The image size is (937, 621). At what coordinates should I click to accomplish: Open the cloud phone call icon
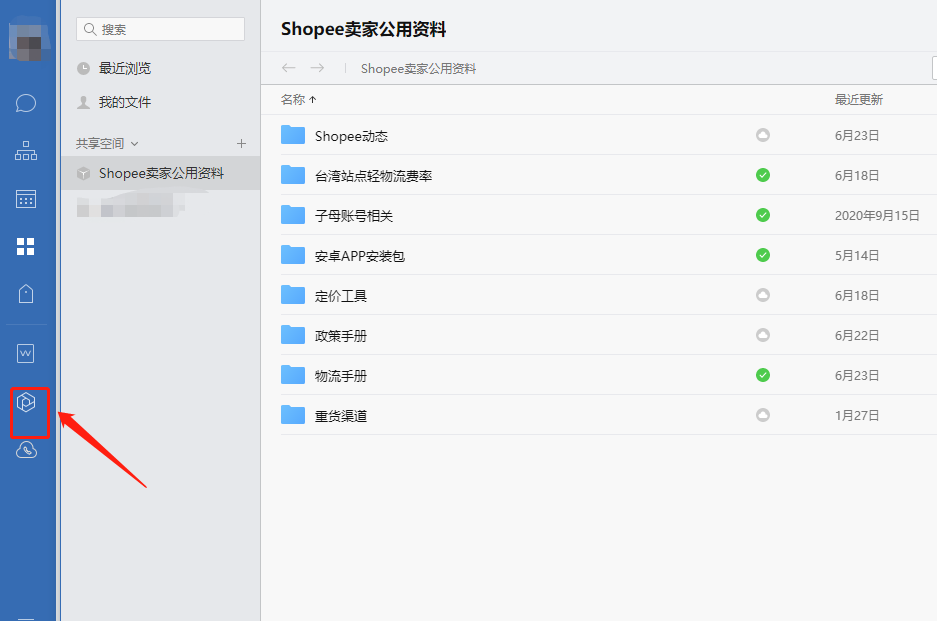point(26,449)
